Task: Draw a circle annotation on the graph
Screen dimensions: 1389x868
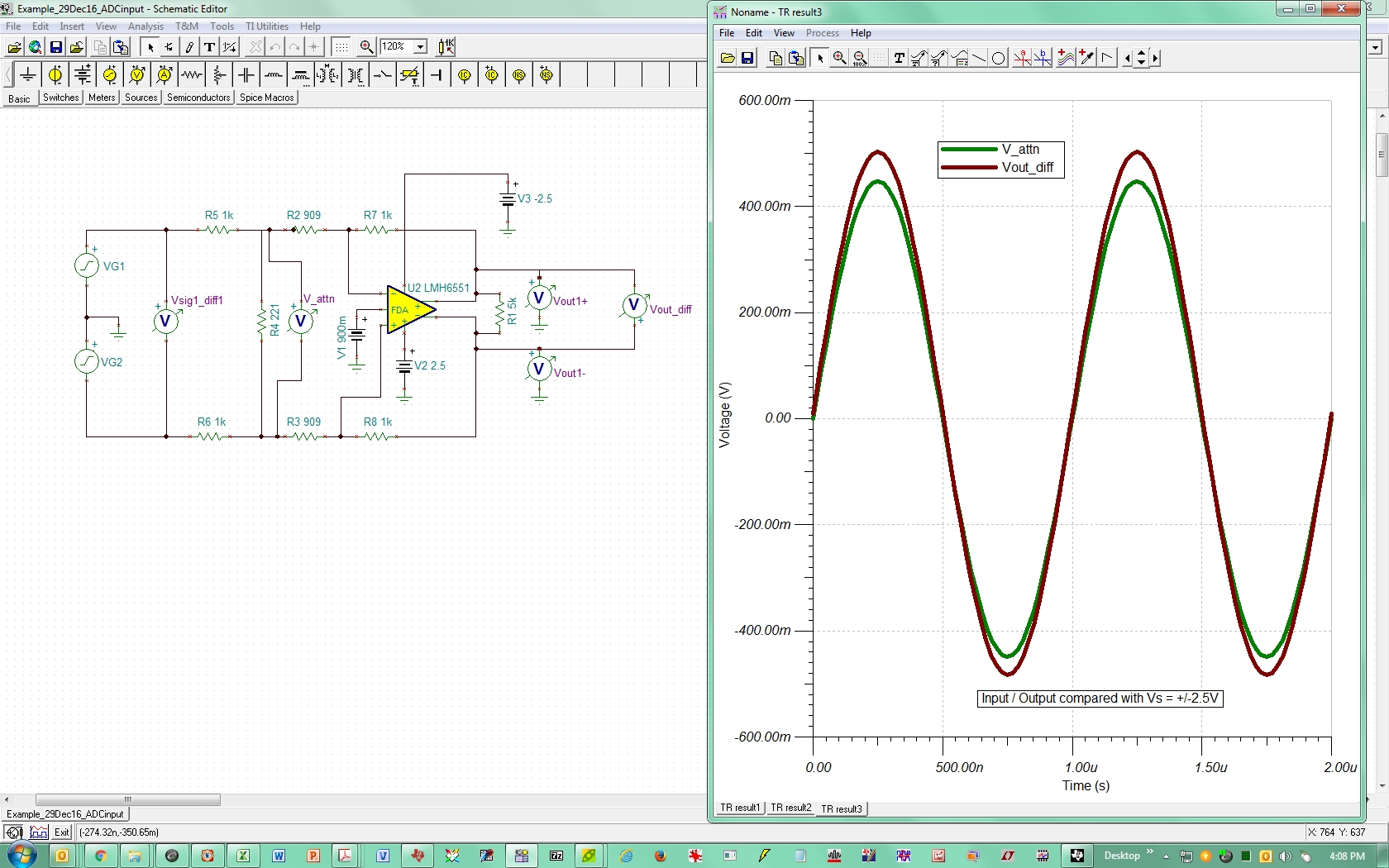Action: pos(999,58)
